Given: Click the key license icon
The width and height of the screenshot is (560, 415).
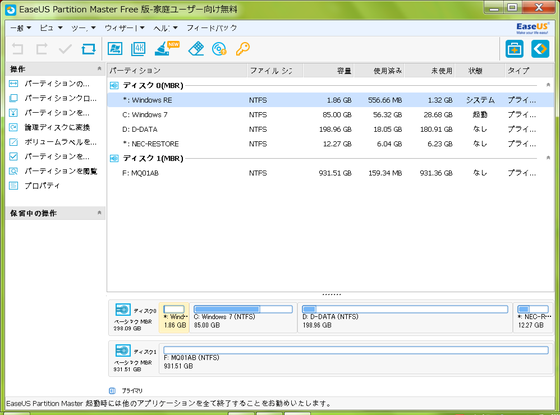Looking at the screenshot, I should tap(242, 49).
